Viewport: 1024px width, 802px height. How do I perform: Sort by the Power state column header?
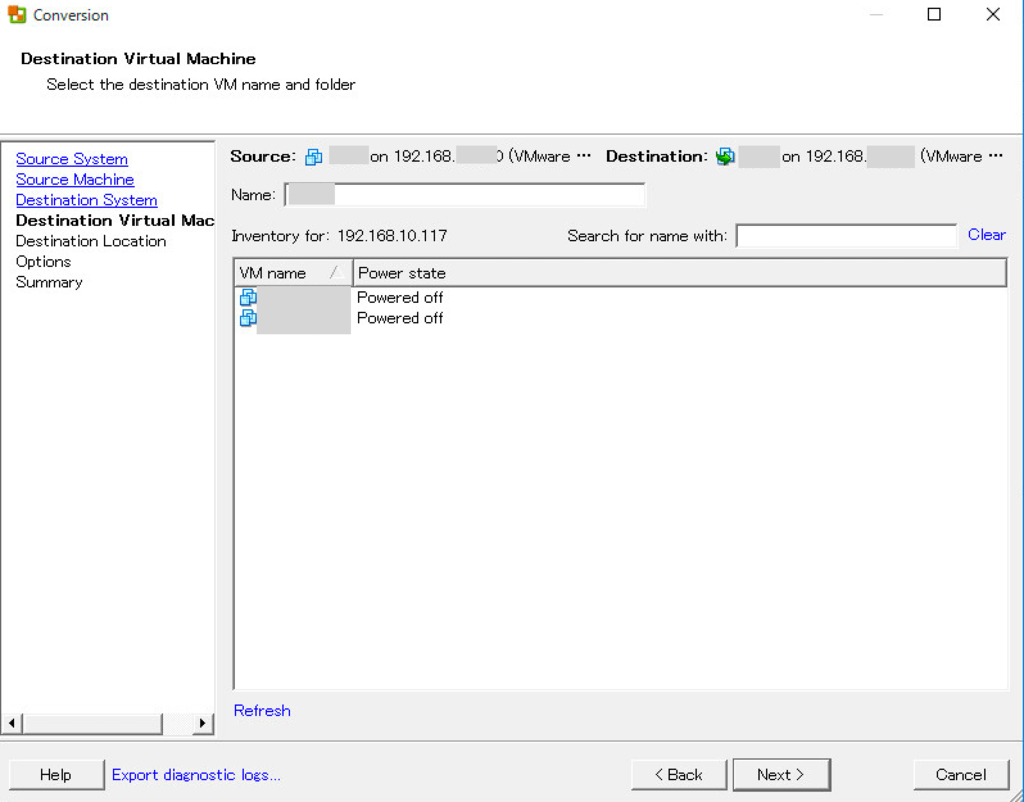tap(680, 273)
